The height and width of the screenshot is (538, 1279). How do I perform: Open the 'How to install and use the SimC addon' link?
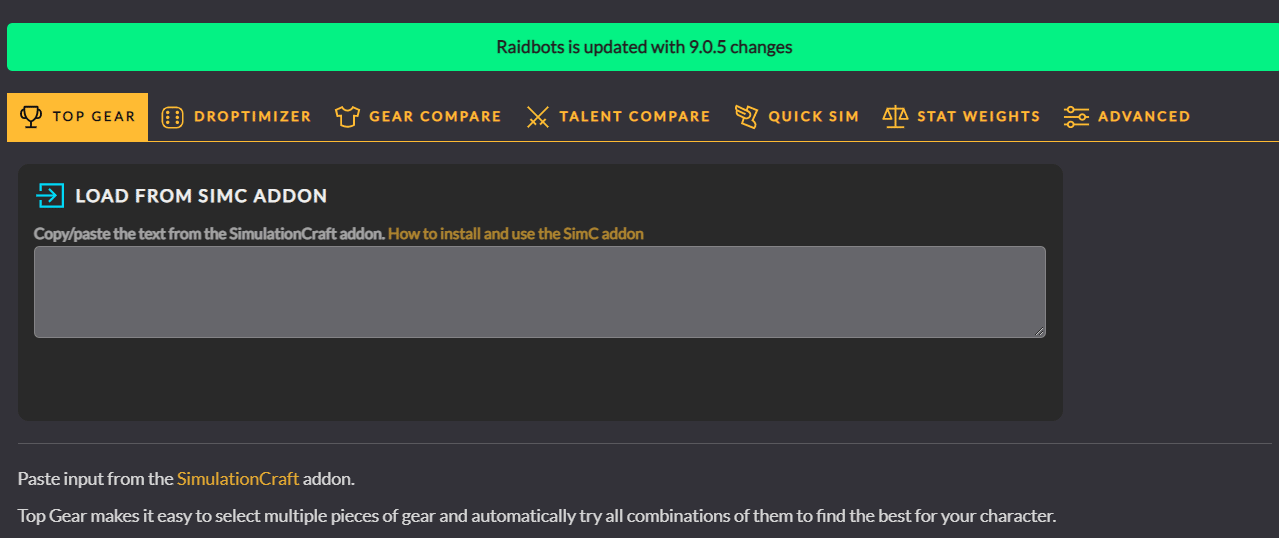[x=516, y=234]
